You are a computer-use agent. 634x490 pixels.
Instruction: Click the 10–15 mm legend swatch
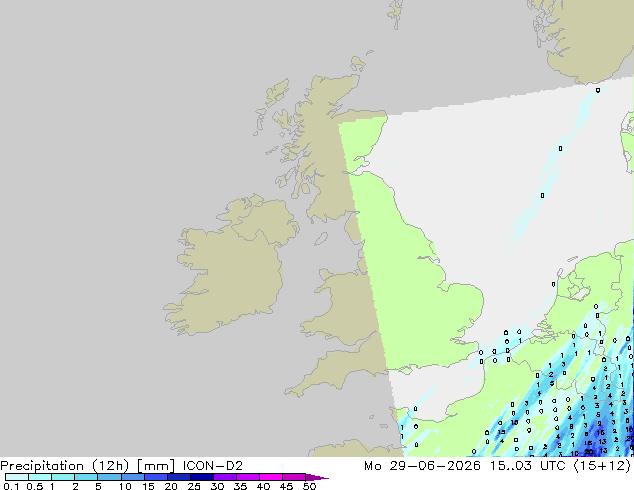pyautogui.click(x=133, y=477)
